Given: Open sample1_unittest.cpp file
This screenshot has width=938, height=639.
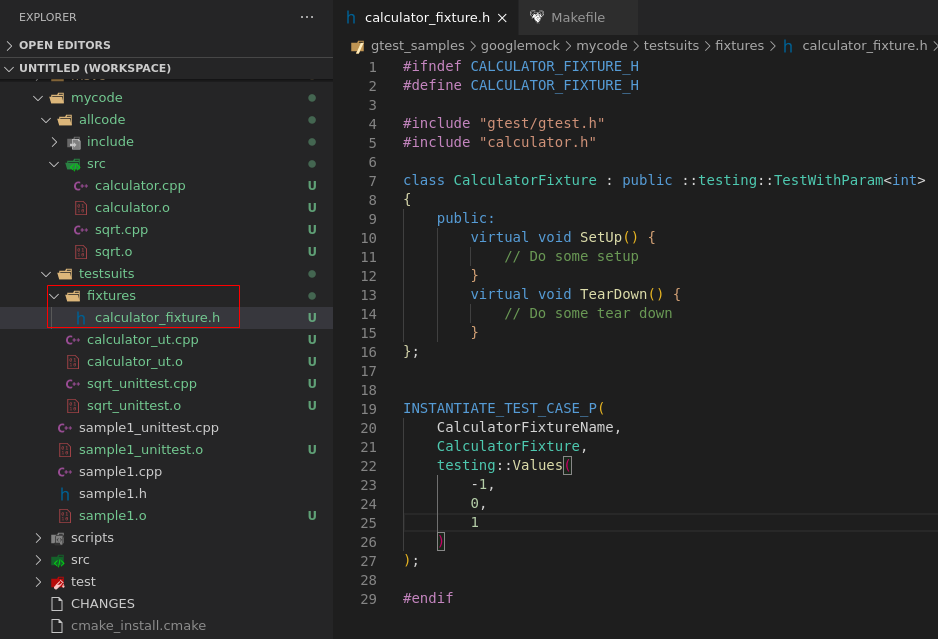Looking at the screenshot, I should [x=148, y=428].
